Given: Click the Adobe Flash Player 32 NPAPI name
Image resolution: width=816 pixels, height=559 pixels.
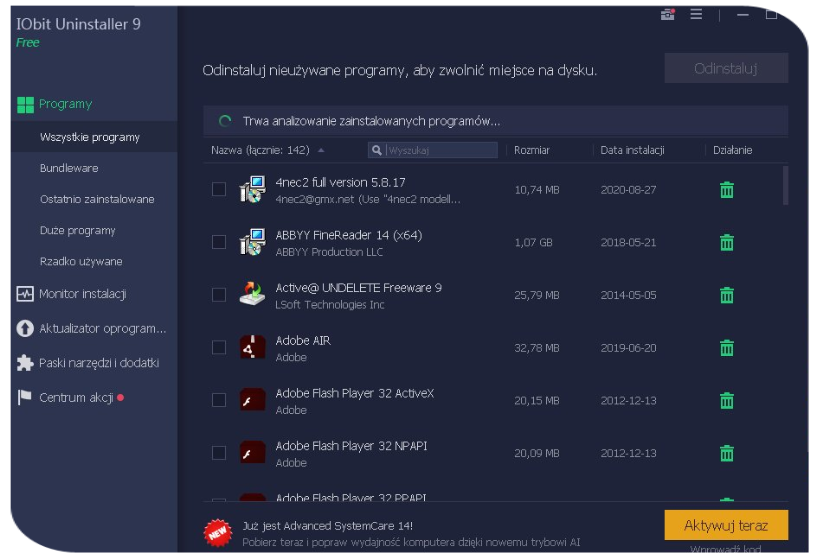Looking at the screenshot, I should pyautogui.click(x=351, y=446).
